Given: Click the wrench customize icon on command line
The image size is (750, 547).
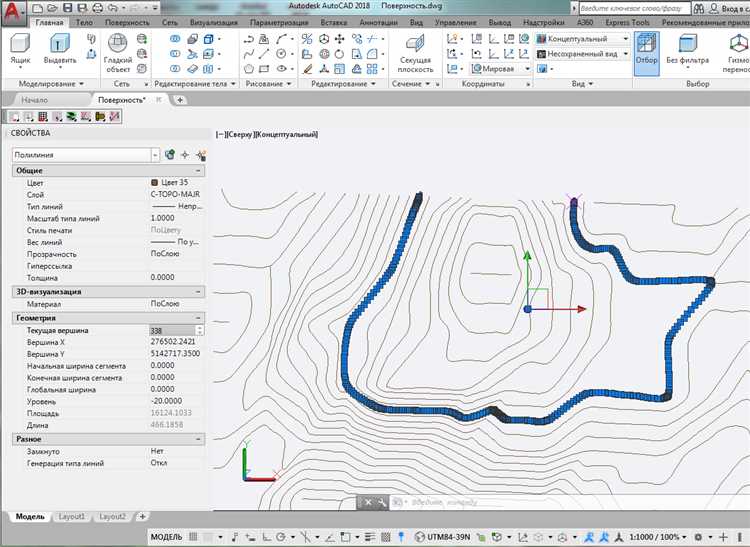Looking at the screenshot, I should [382, 503].
